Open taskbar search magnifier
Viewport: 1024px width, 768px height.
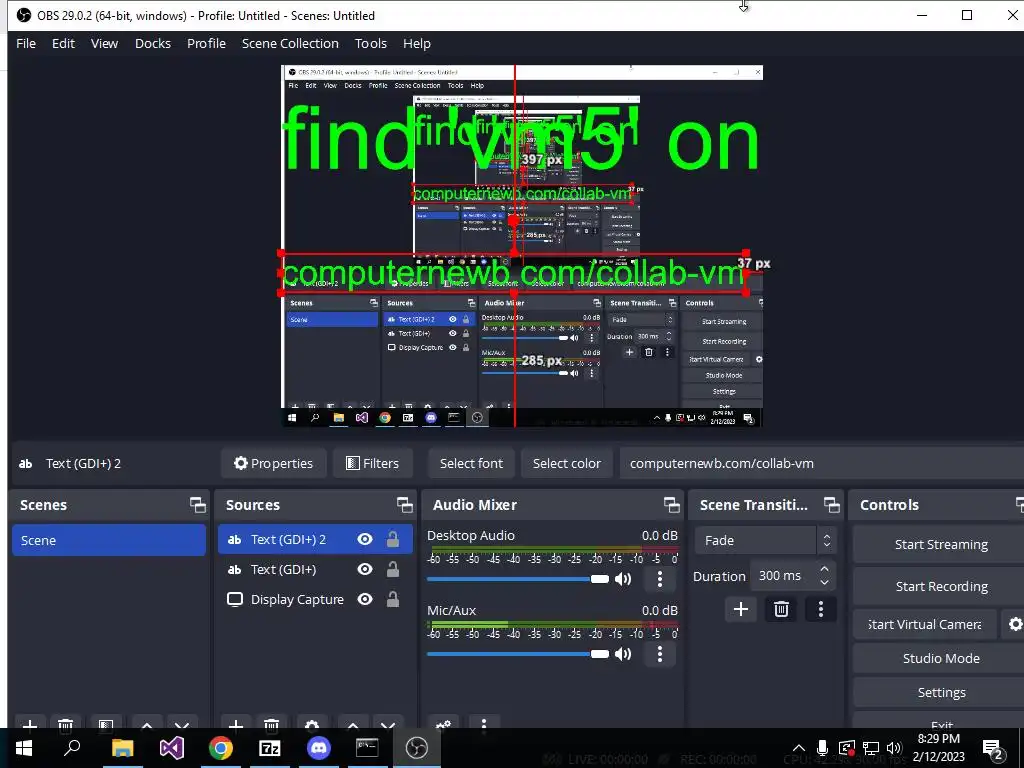(x=72, y=748)
